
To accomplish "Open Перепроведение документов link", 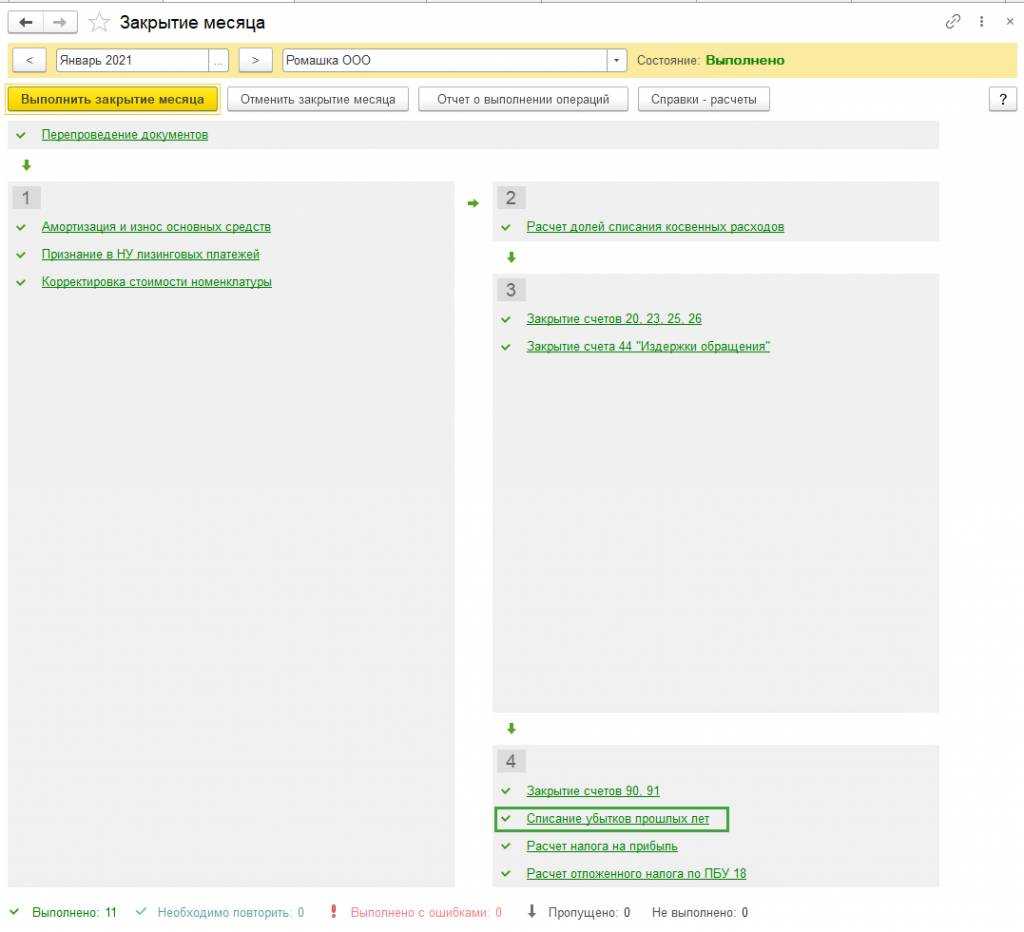I will [x=125, y=135].
